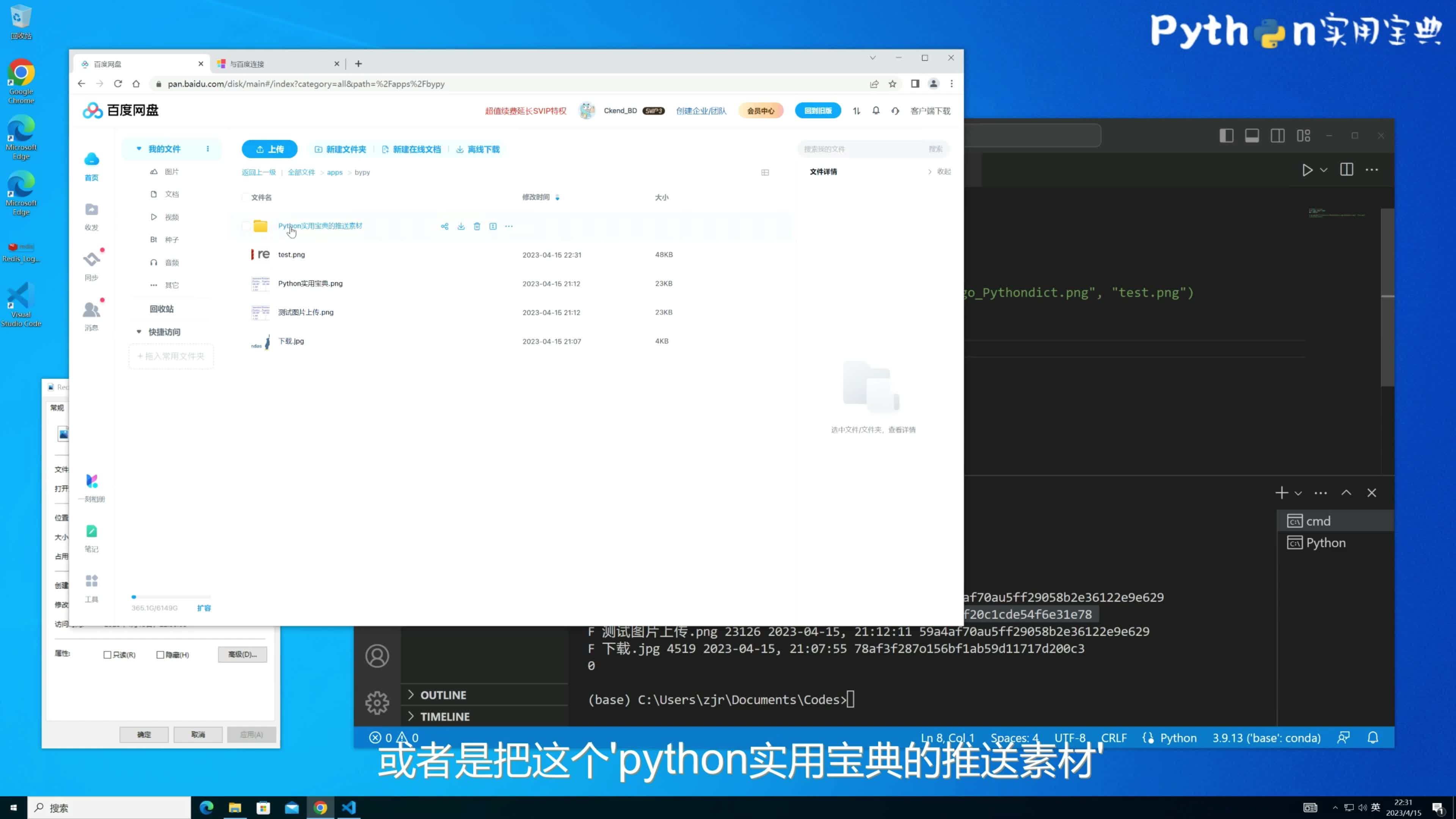Open 高级(D)... in properties dialog
This screenshot has width=1456, height=819.
[243, 654]
